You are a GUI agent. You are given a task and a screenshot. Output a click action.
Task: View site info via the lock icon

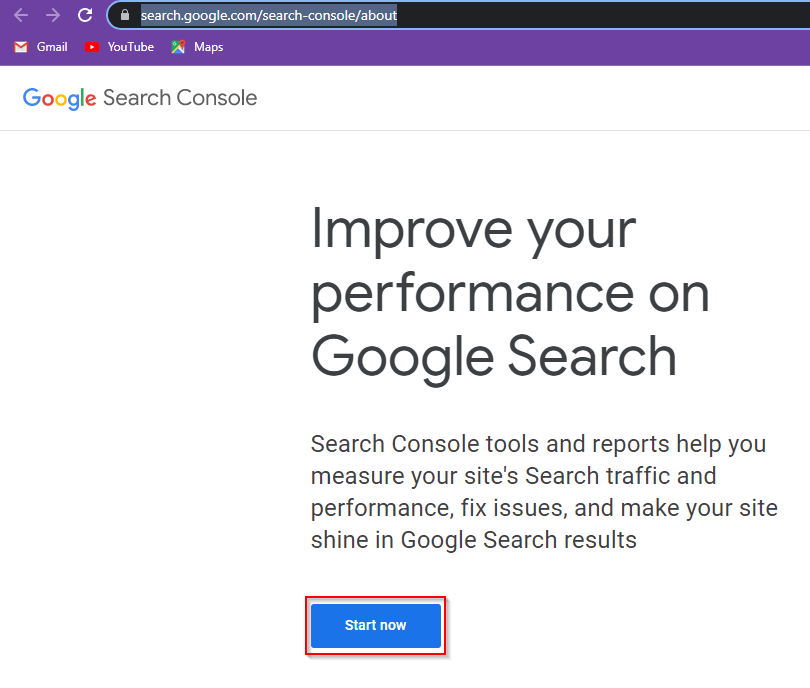coord(125,15)
